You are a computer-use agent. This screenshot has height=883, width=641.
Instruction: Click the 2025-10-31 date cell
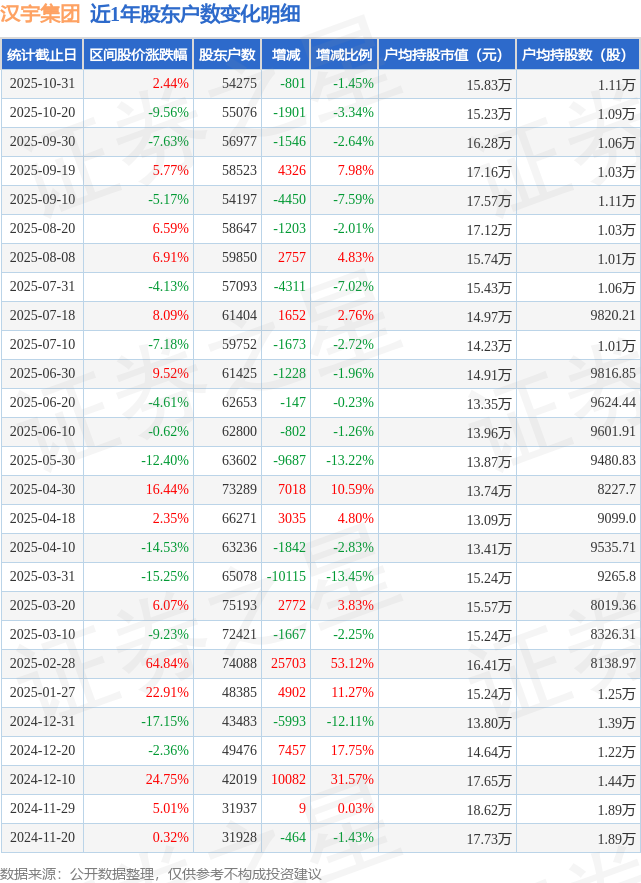click(42, 84)
